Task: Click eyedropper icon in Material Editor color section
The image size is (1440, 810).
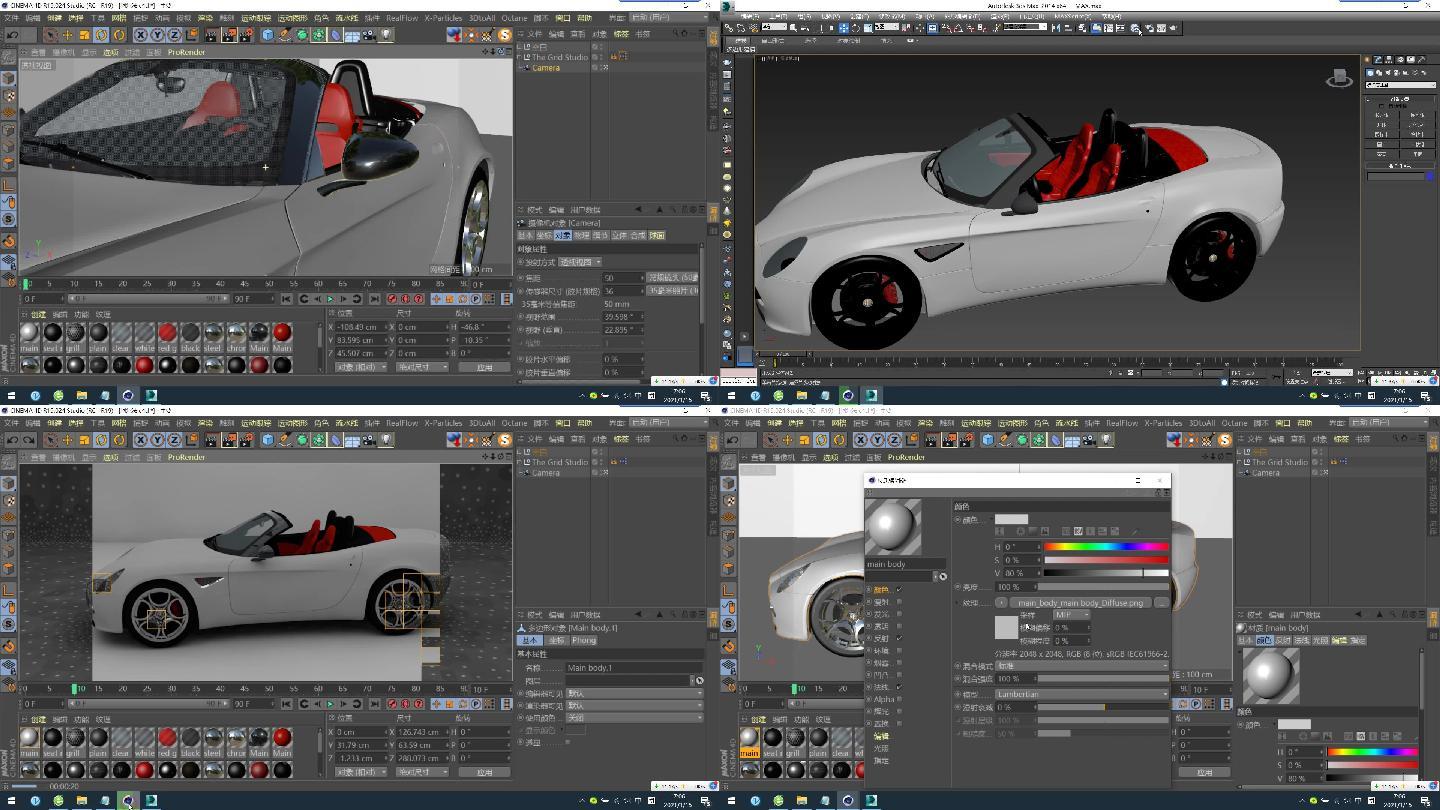Action: (x=1135, y=531)
